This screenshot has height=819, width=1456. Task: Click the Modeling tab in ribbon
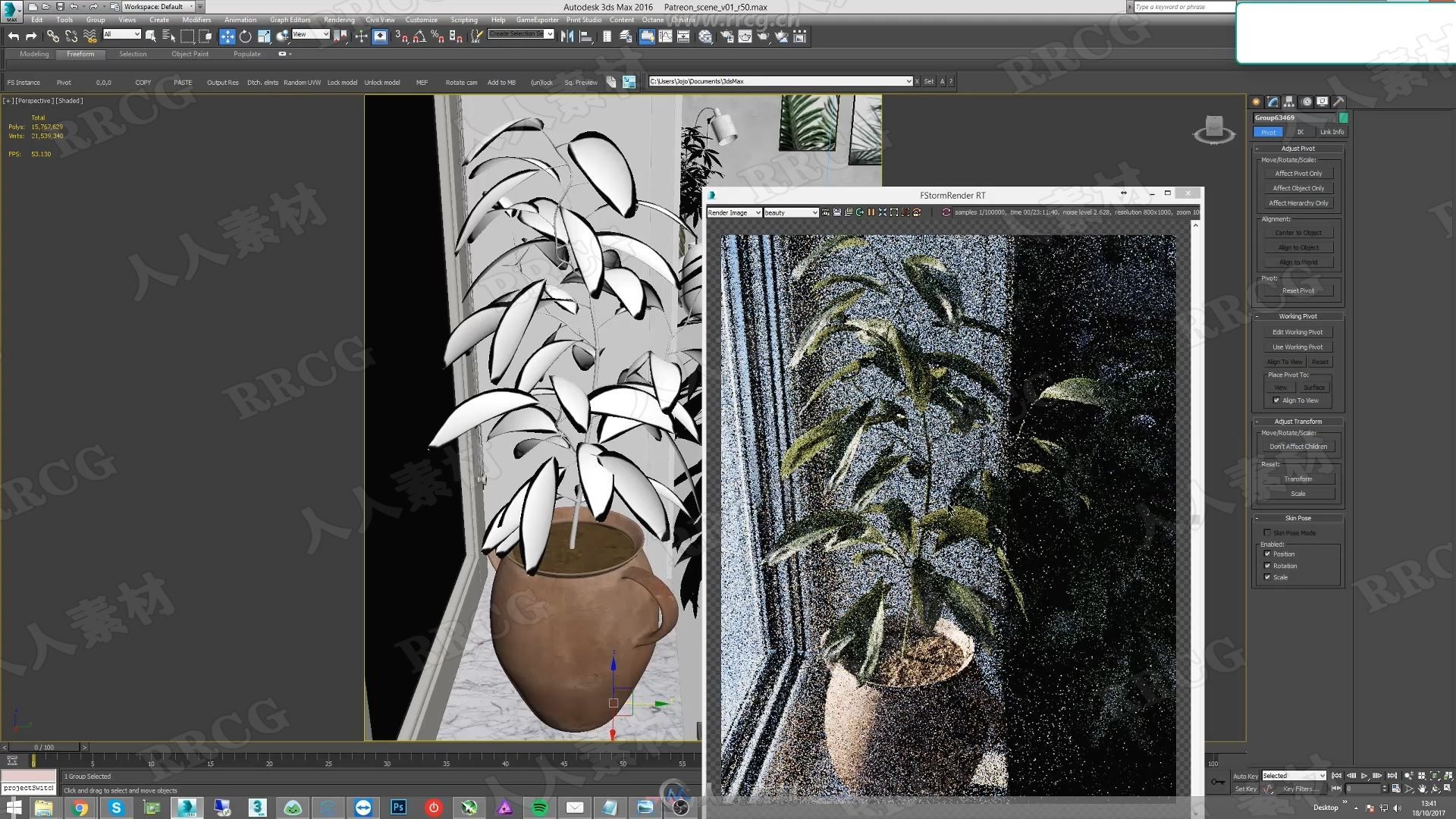coord(34,54)
